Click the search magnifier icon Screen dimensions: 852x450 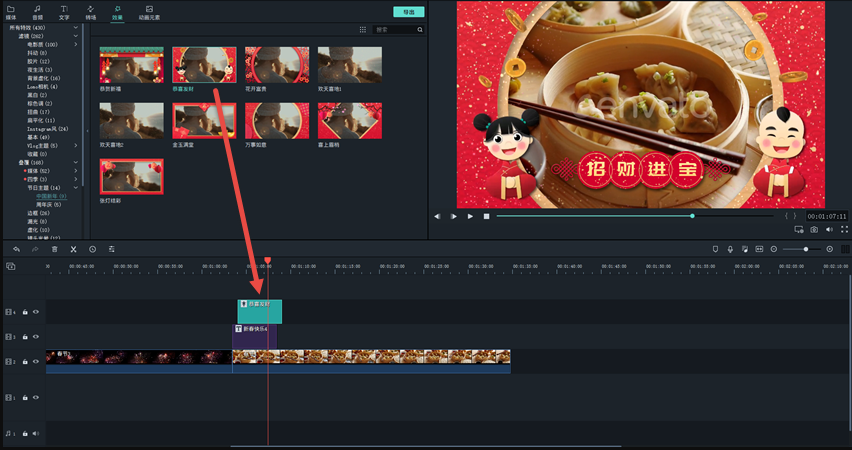pyautogui.click(x=420, y=30)
